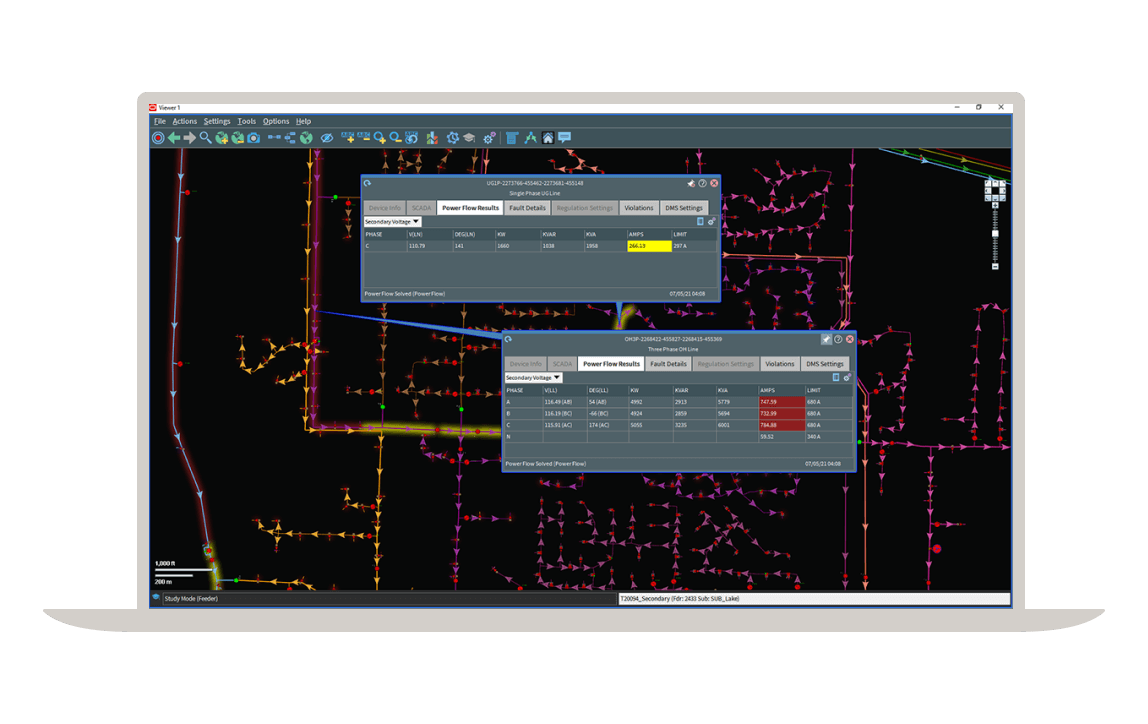Click the plain globe world view icon
This screenshot has width=1148, height=724.
306,138
